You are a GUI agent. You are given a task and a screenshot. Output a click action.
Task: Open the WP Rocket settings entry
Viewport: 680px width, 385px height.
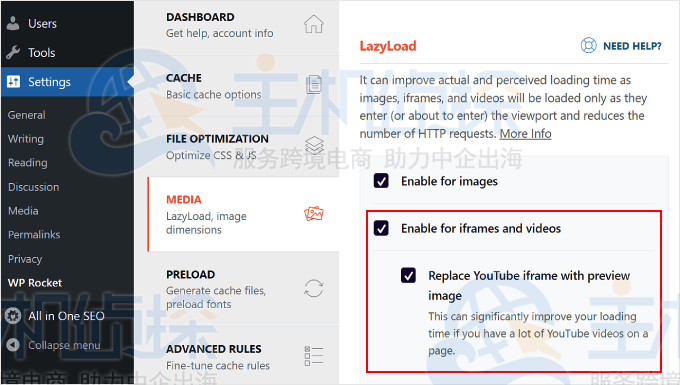click(x=35, y=283)
